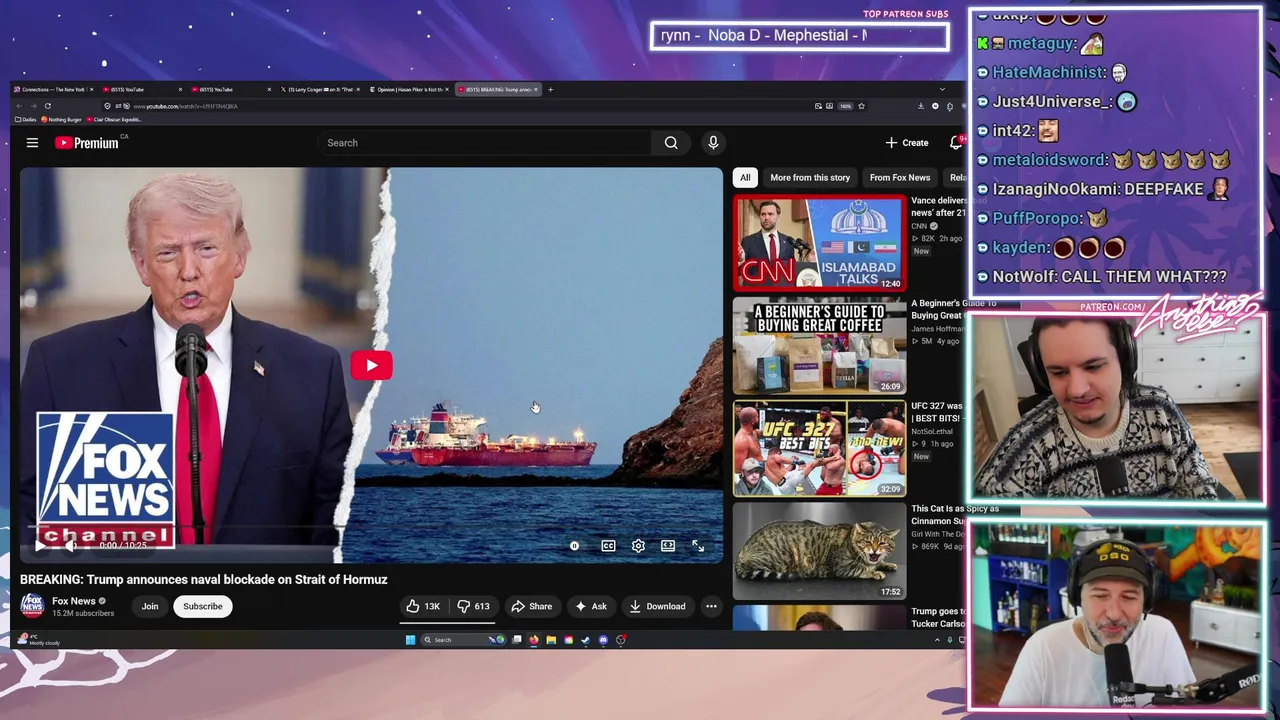Open YouTube notifications bell
The height and width of the screenshot is (720, 1280).
coord(956,143)
